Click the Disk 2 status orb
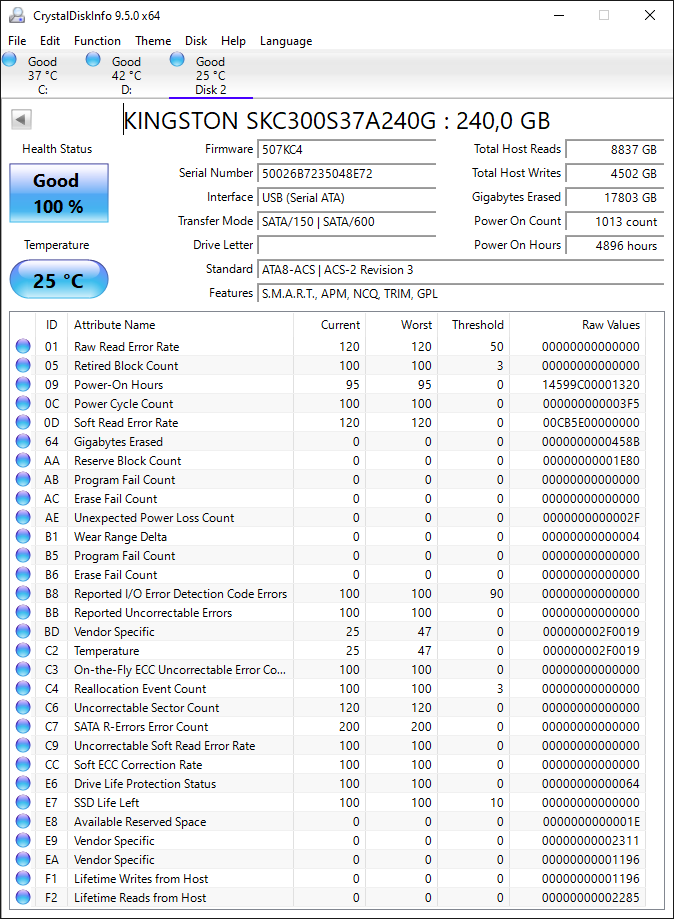Viewport: 674px width, 919px height. (x=177, y=59)
